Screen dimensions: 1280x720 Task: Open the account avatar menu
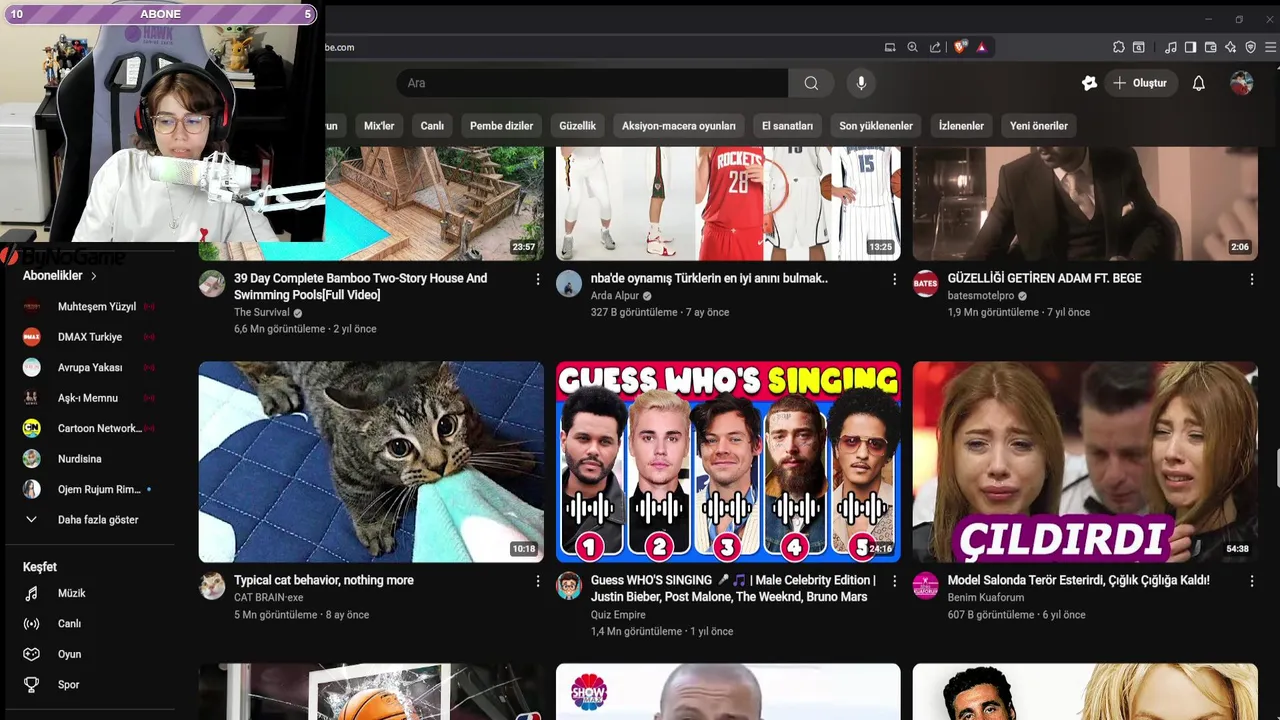1242,83
